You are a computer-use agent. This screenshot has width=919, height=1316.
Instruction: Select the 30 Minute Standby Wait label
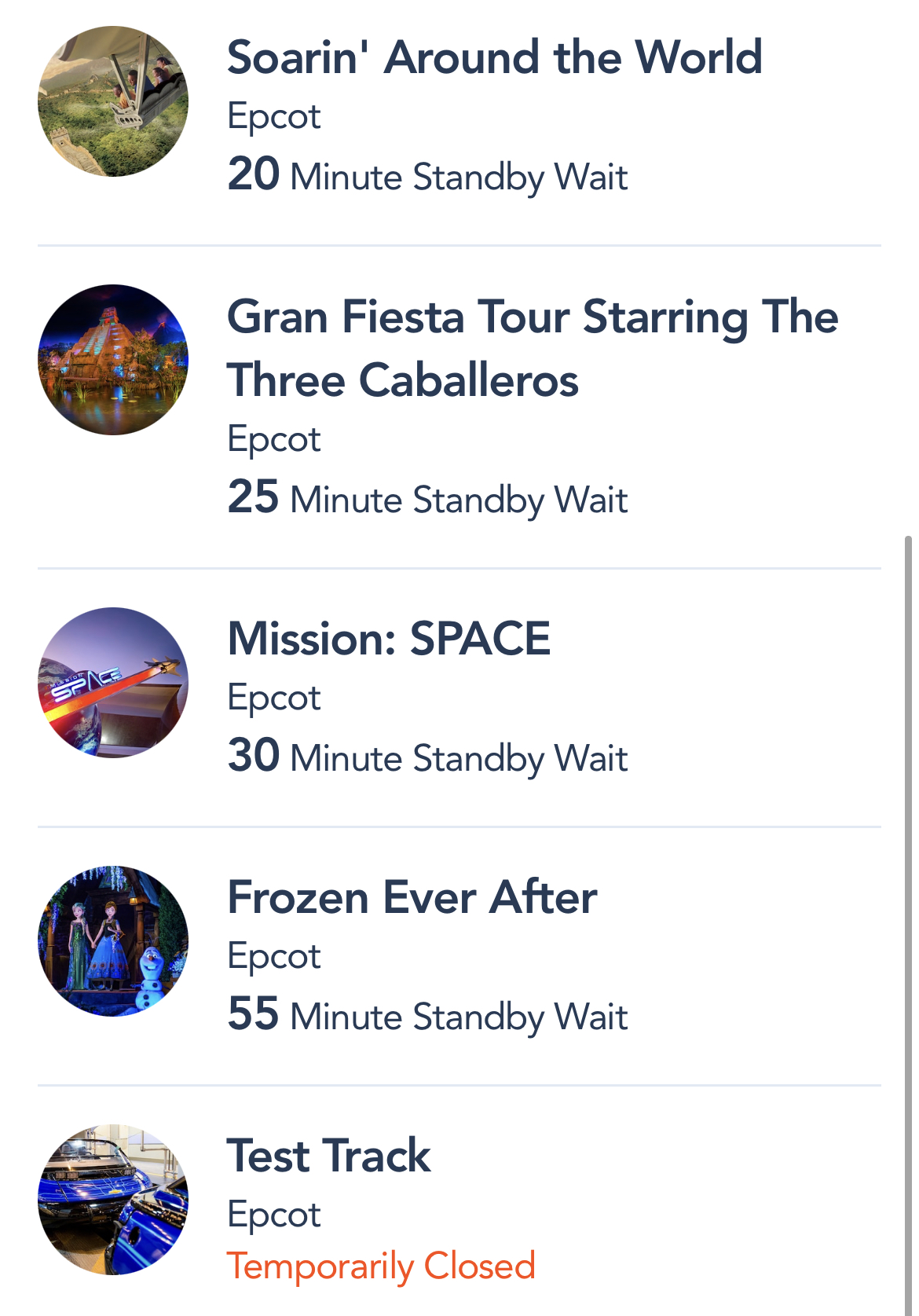[427, 757]
